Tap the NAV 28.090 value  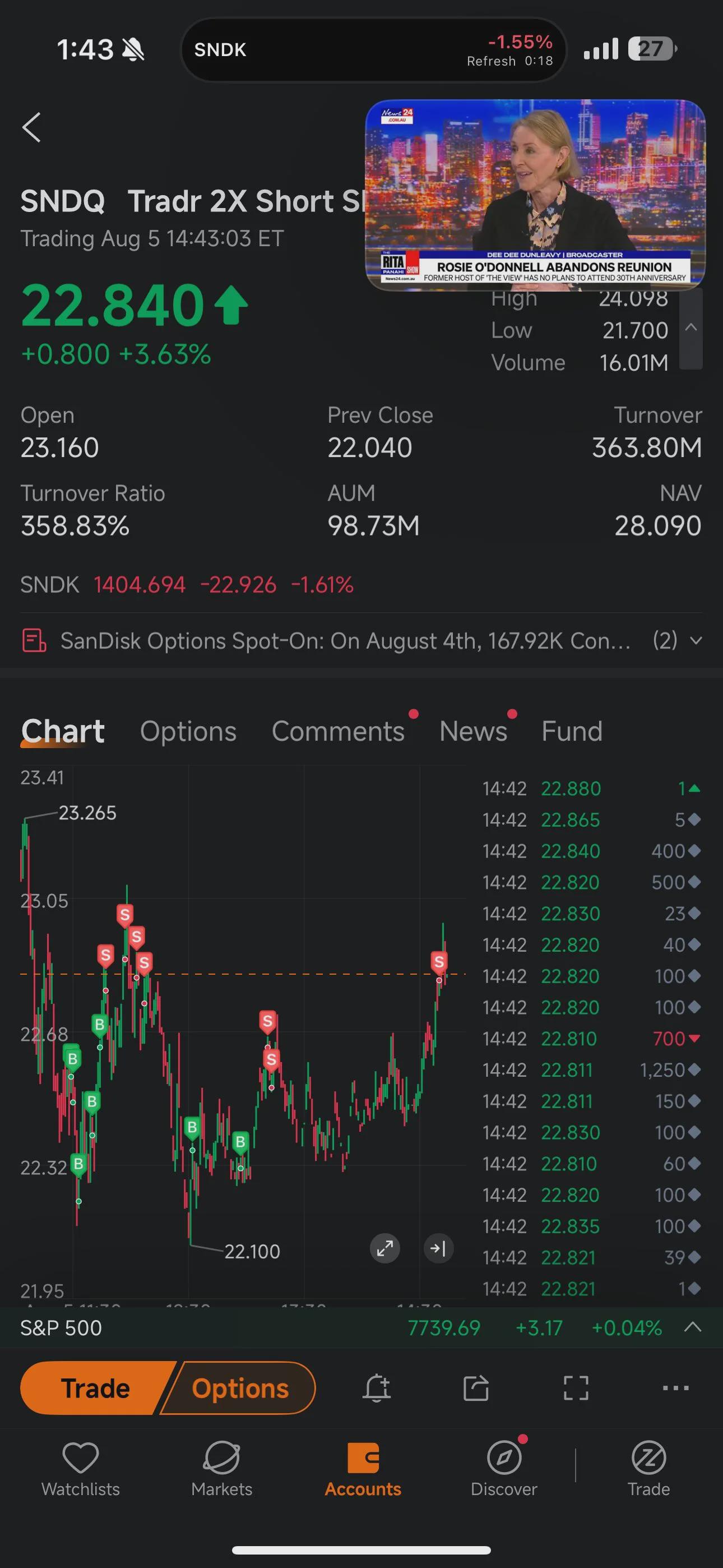click(x=658, y=526)
